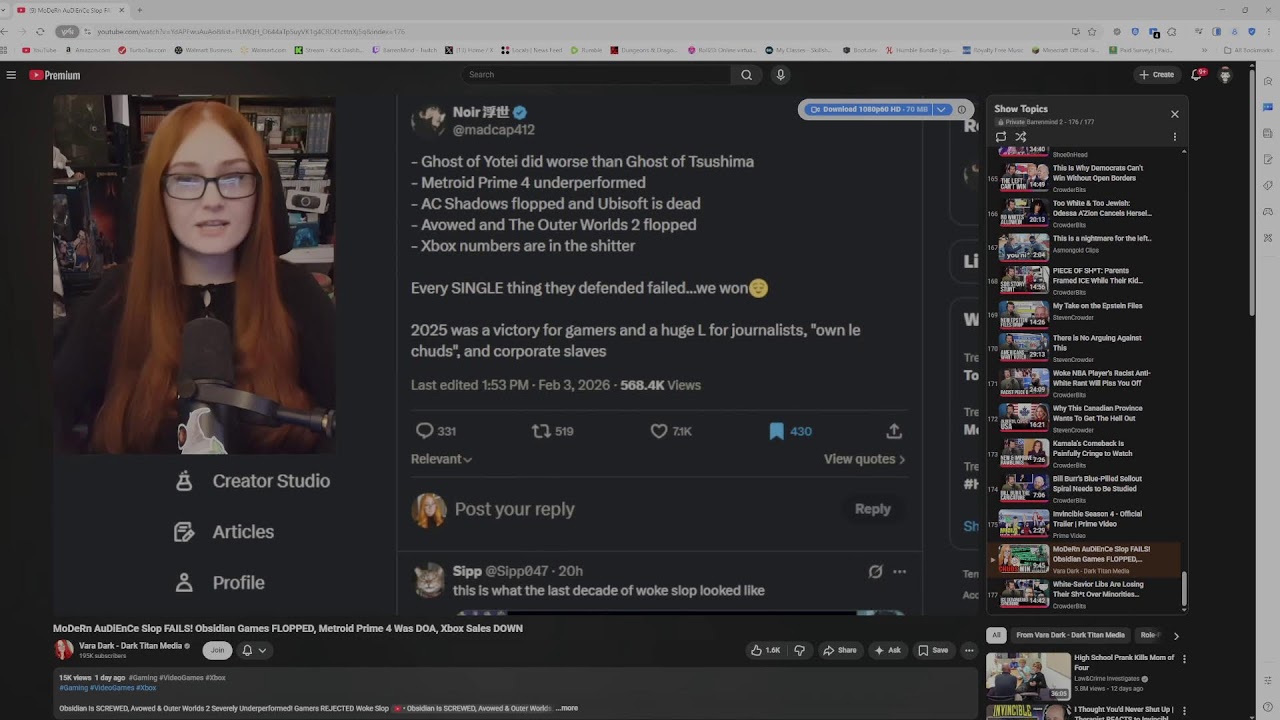This screenshot has height=720, width=1280.
Task: Open browser sidebar notes edit icon
Action: [x=1268, y=160]
